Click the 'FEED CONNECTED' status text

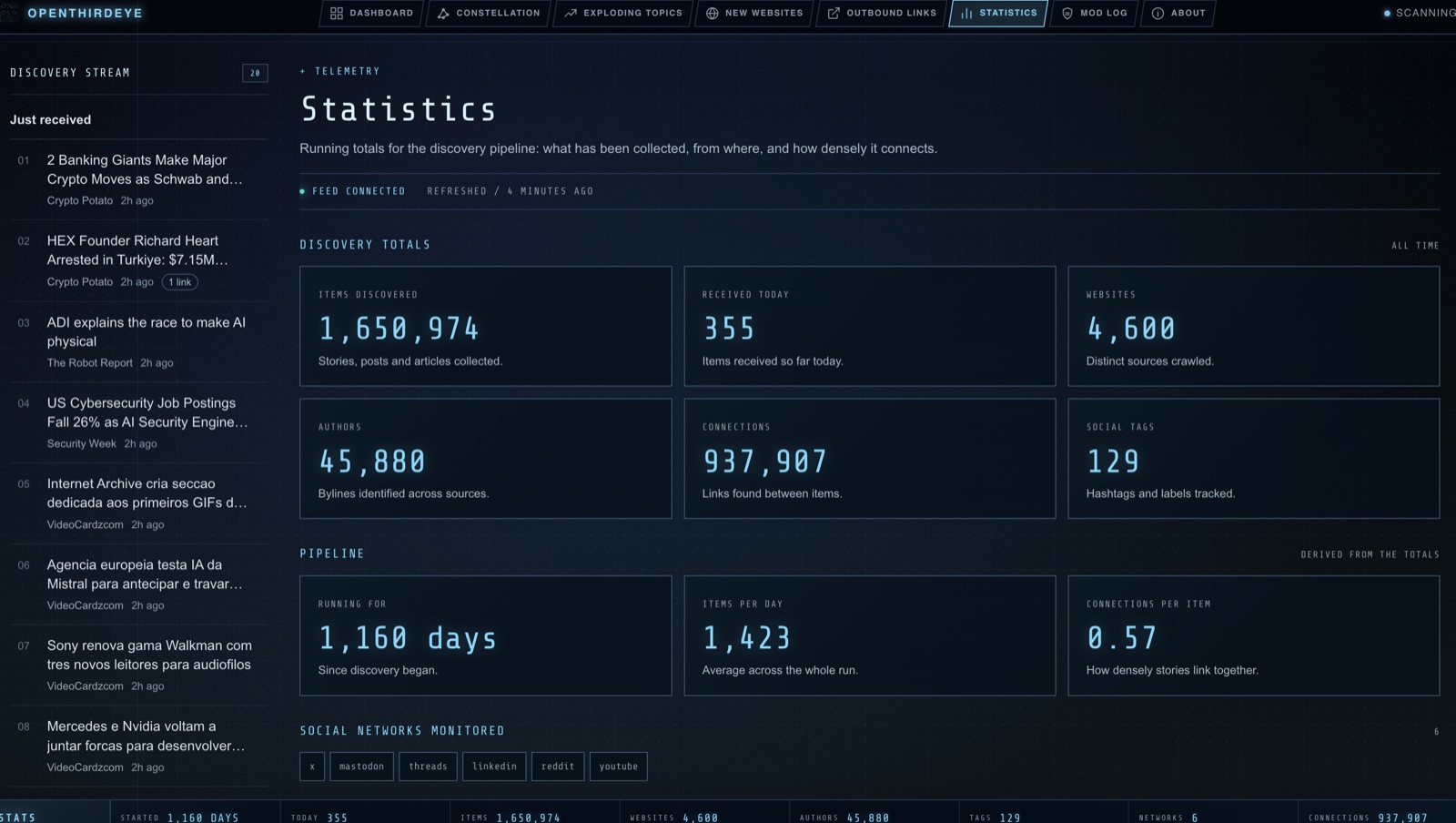[359, 191]
